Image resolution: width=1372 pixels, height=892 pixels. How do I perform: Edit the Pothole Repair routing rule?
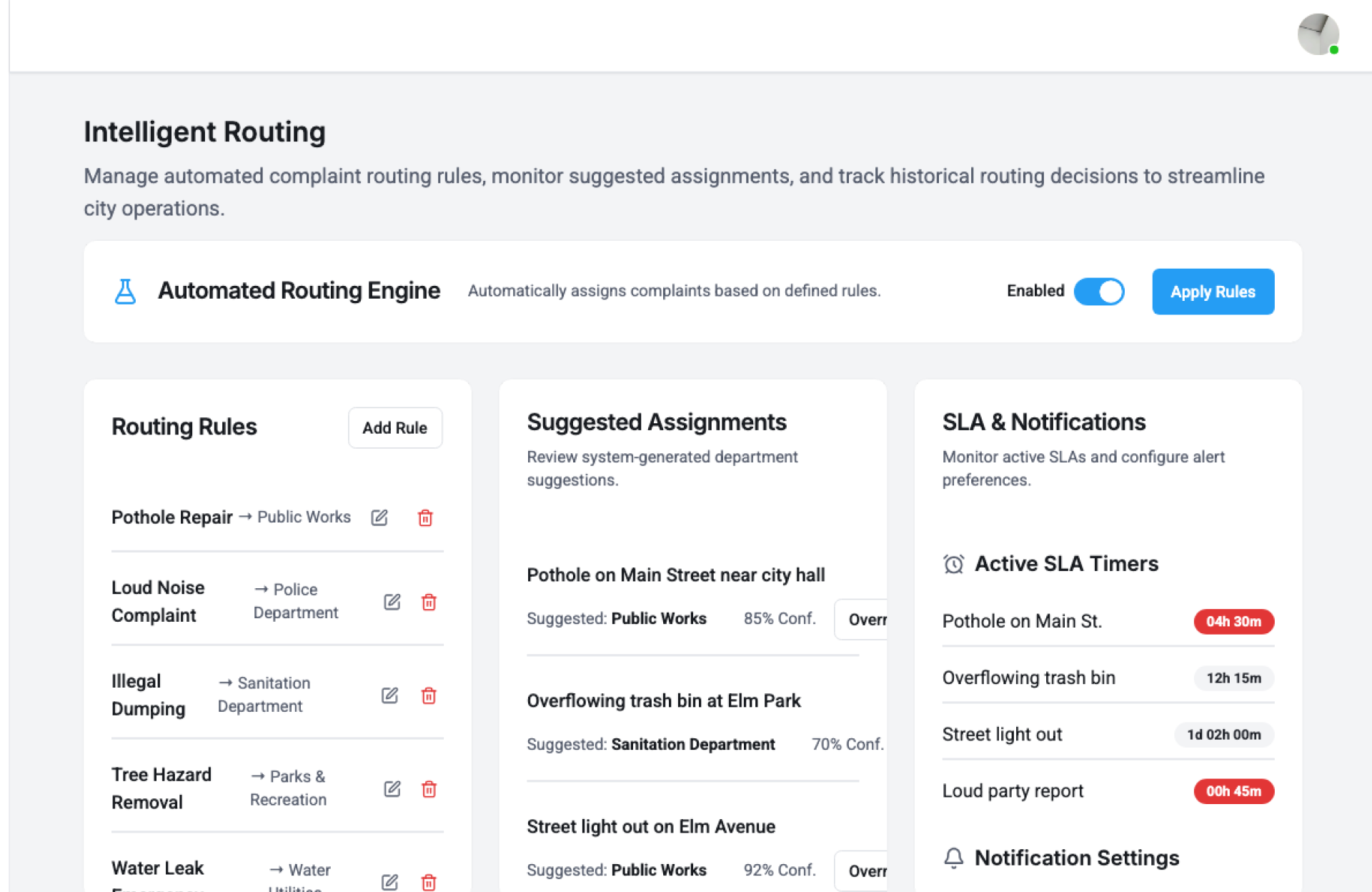[x=379, y=517]
